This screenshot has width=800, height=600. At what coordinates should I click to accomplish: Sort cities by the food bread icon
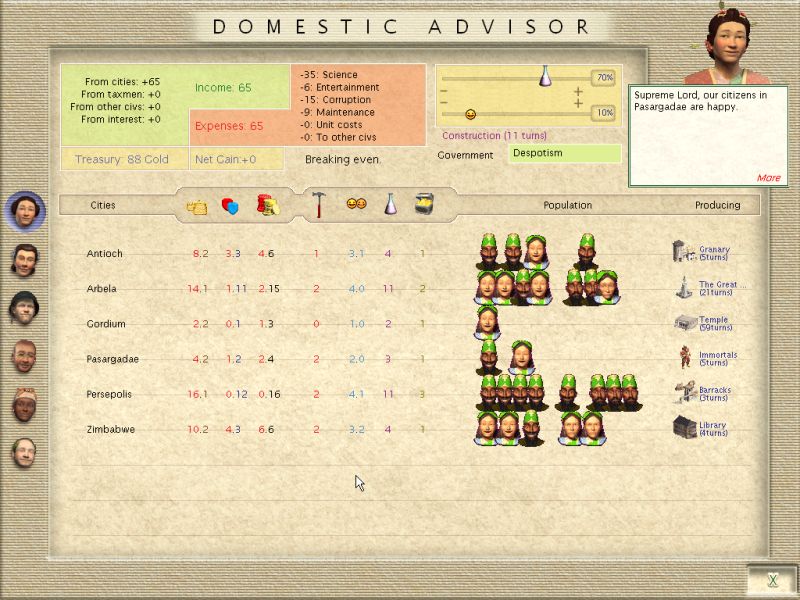pyautogui.click(x=197, y=207)
